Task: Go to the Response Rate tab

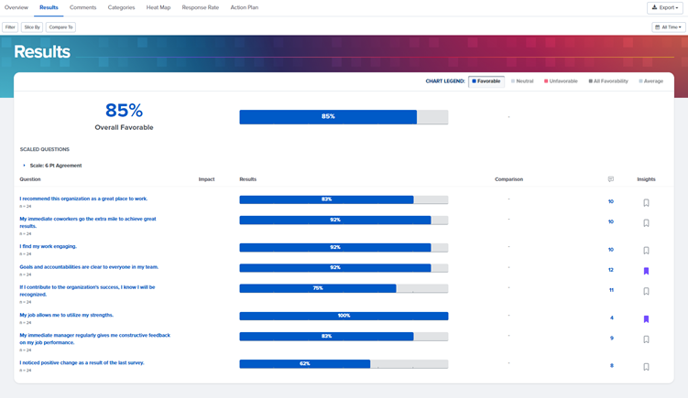Action: pyautogui.click(x=200, y=7)
